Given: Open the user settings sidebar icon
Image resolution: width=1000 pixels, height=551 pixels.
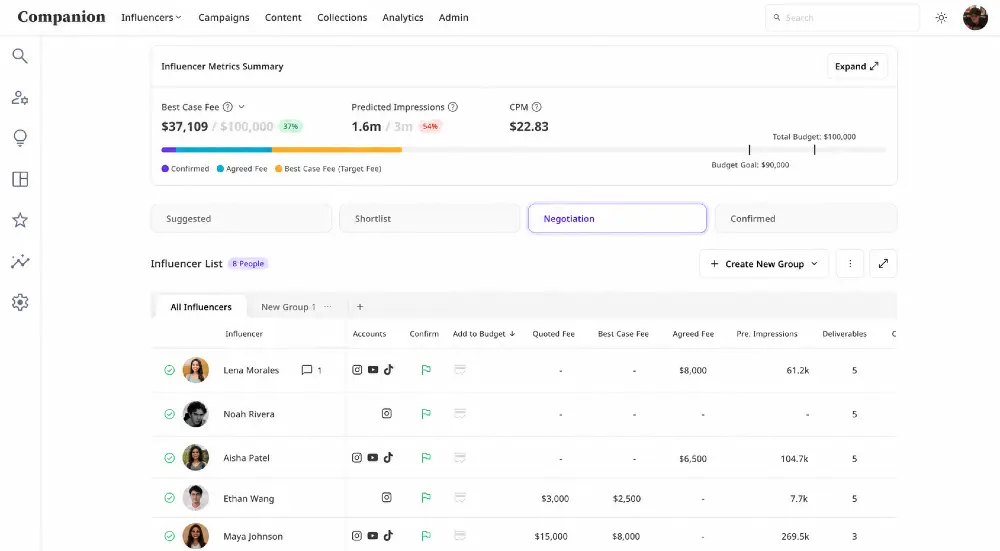Looking at the screenshot, I should click(20, 98).
